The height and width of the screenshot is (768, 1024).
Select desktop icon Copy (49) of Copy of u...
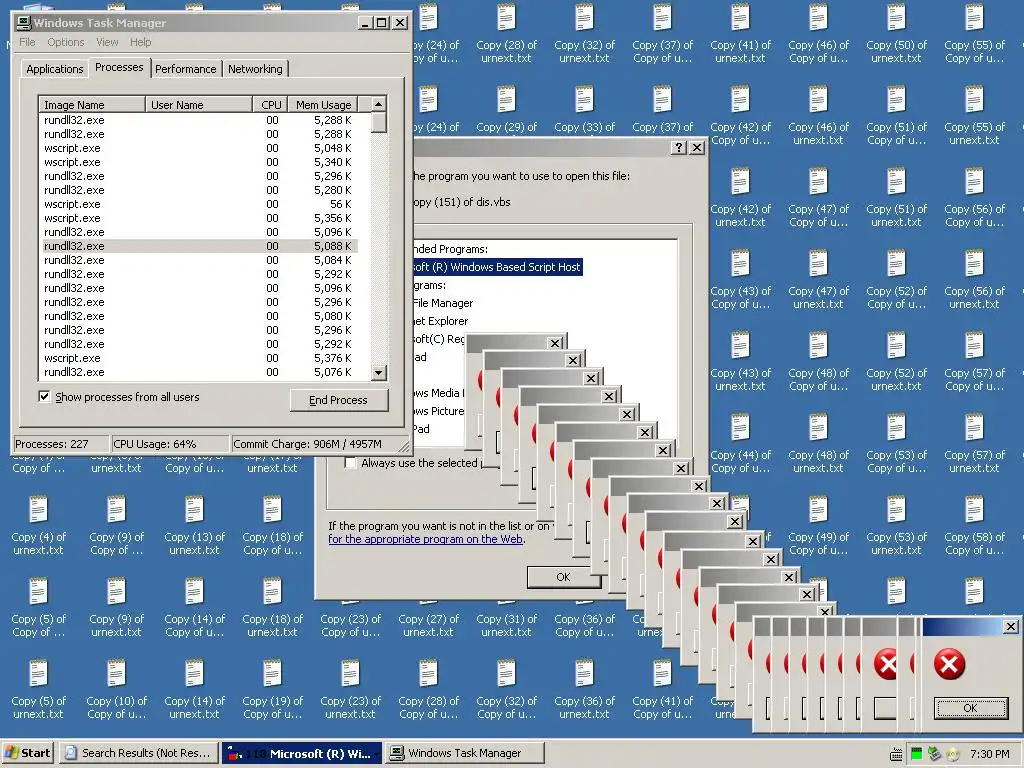point(818,524)
